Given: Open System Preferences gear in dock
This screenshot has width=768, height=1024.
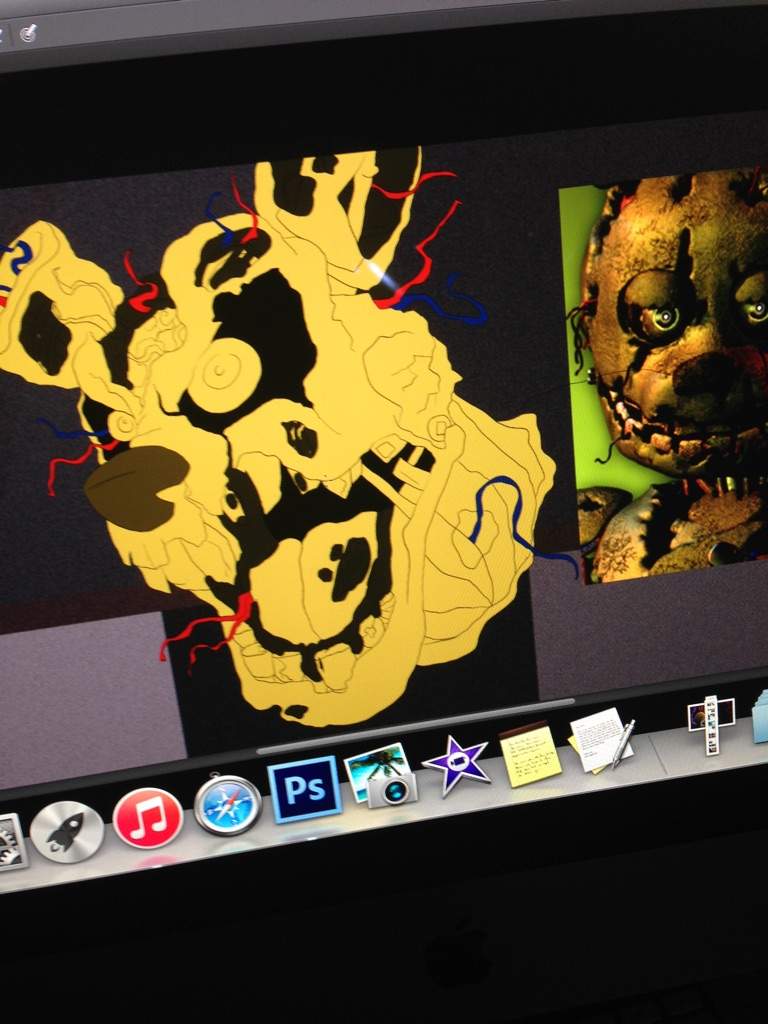Looking at the screenshot, I should 12,842.
